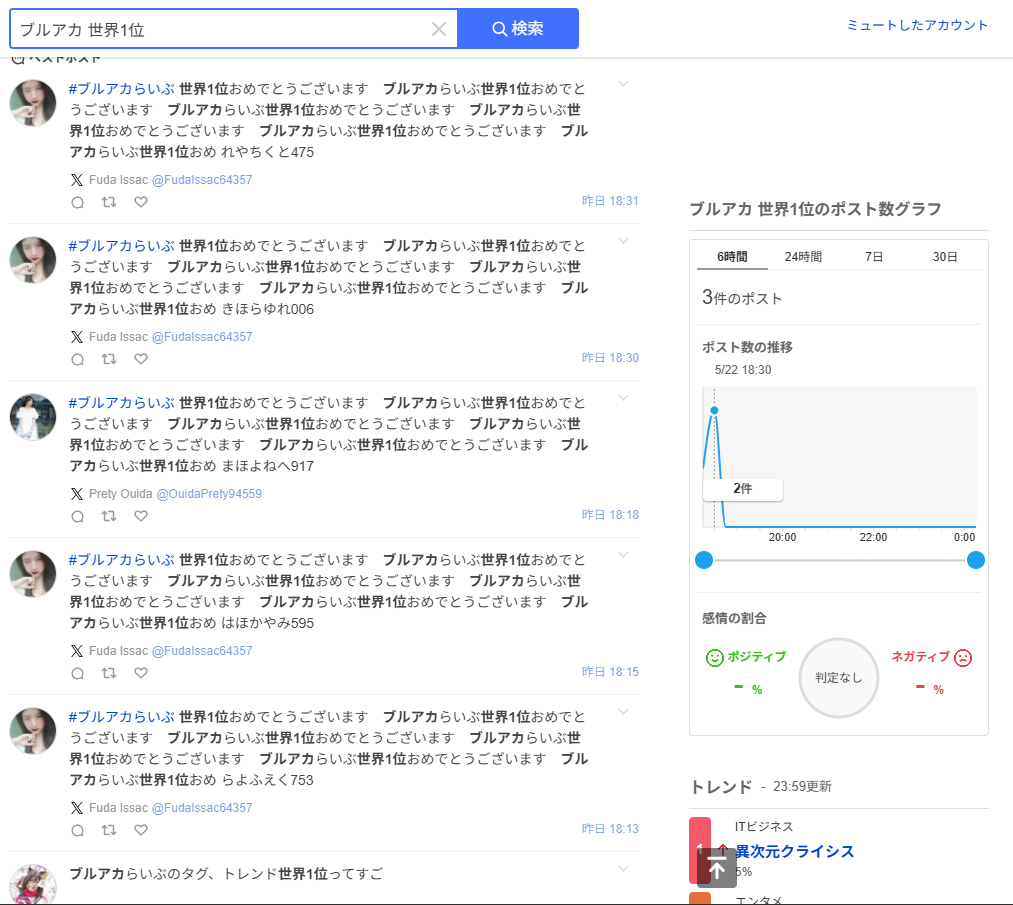Image resolution: width=1013 pixels, height=905 pixels.
Task: Like the post timed 昨日 18:30
Action: (x=141, y=359)
